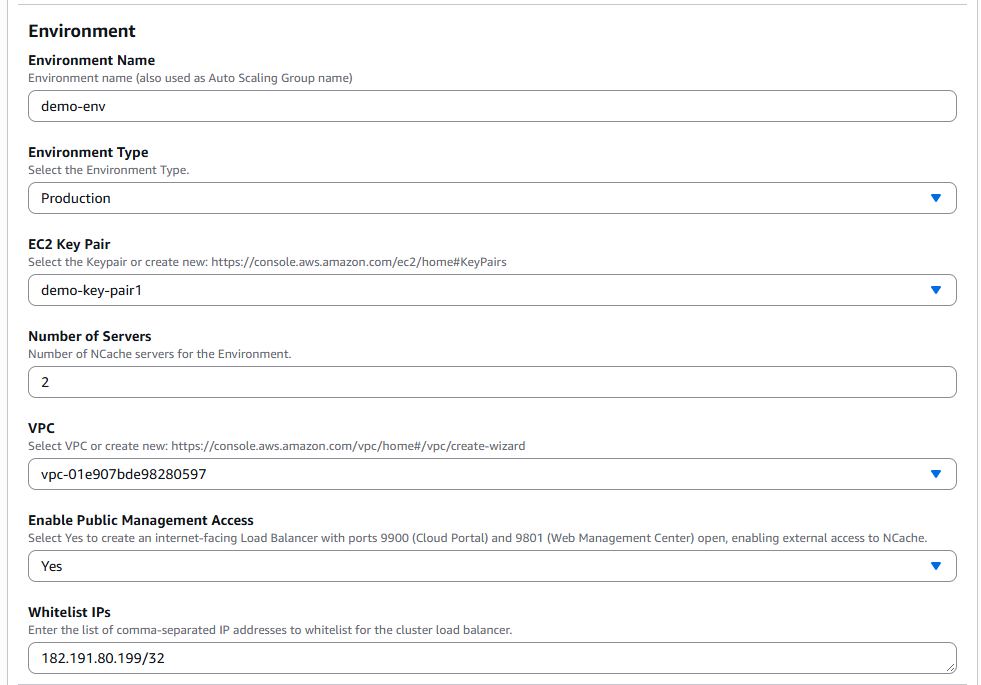The width and height of the screenshot is (981, 685).
Task: Click the Number of Servers label
Action: point(89,336)
